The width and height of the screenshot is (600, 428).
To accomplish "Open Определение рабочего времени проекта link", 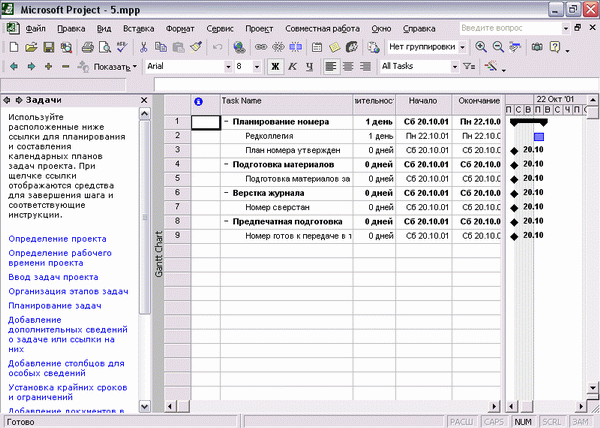I will pos(60,258).
